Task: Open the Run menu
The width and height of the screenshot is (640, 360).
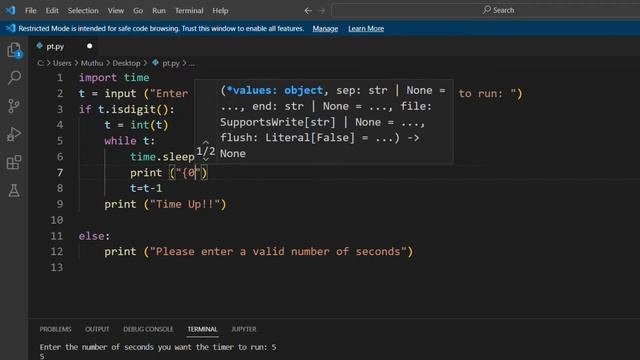Action: (x=159, y=11)
